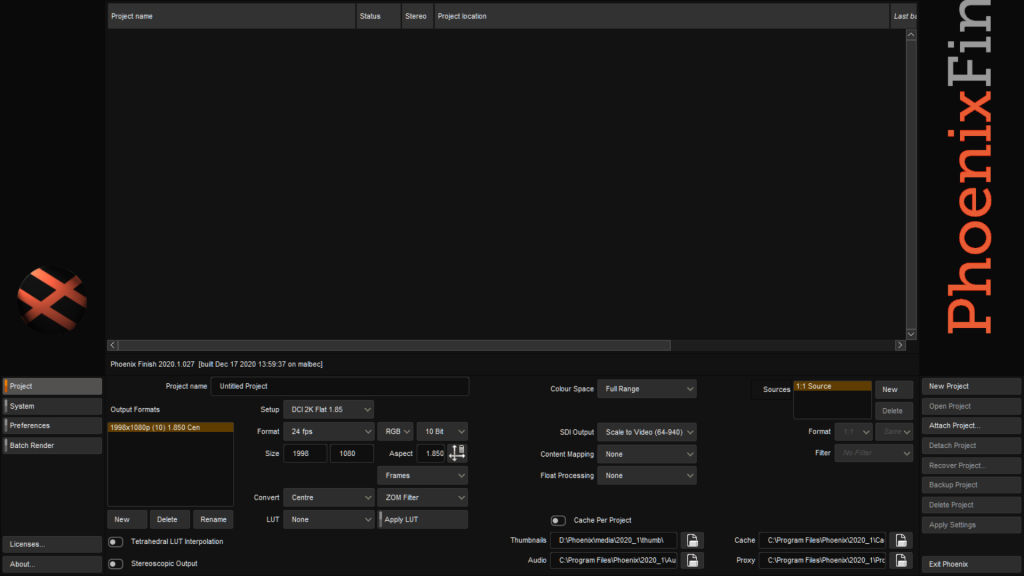Image resolution: width=1024 pixels, height=576 pixels.
Task: Click Backup Project button
Action: 971,485
